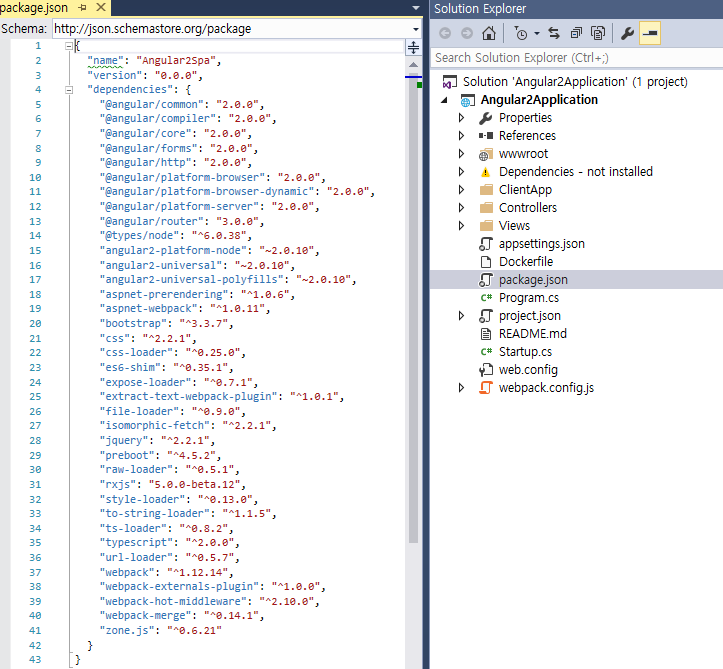Toggle the Preview Selected Items button

(650, 33)
